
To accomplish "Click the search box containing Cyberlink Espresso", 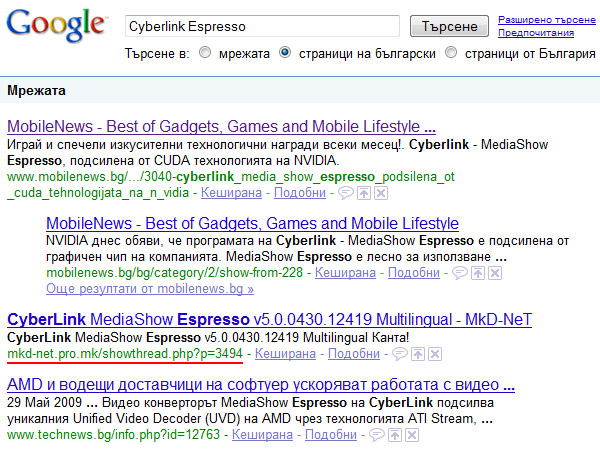I will (262, 26).
